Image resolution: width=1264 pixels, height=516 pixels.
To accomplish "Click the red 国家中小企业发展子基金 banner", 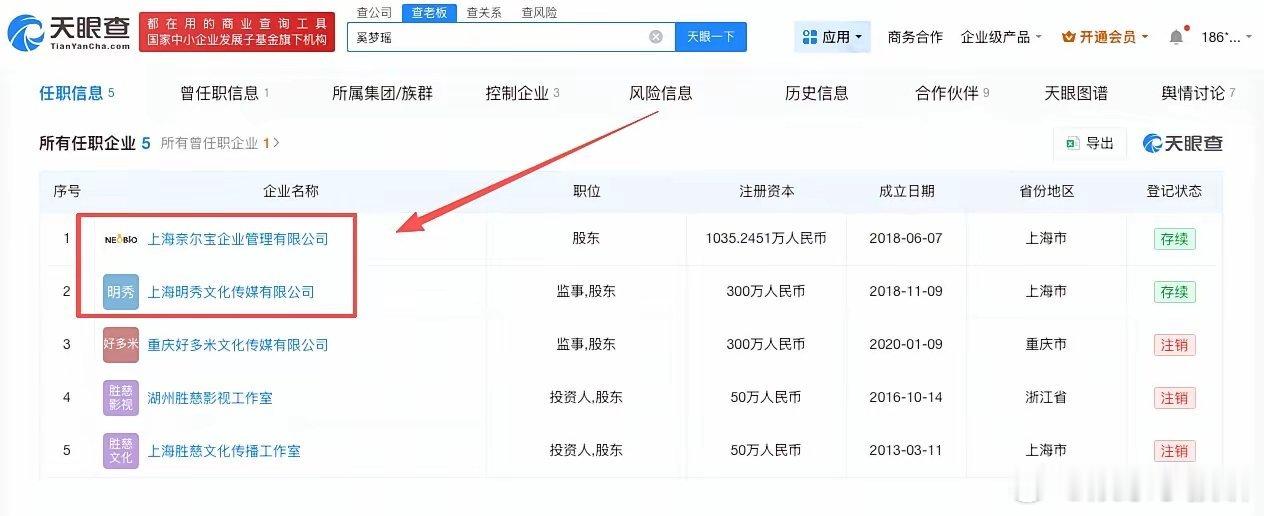I will (x=237, y=33).
